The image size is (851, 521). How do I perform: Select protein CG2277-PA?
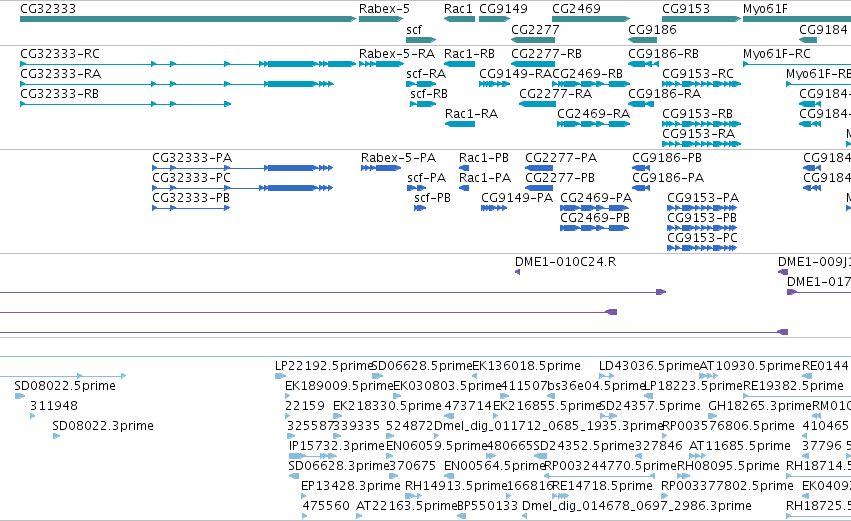[x=561, y=158]
